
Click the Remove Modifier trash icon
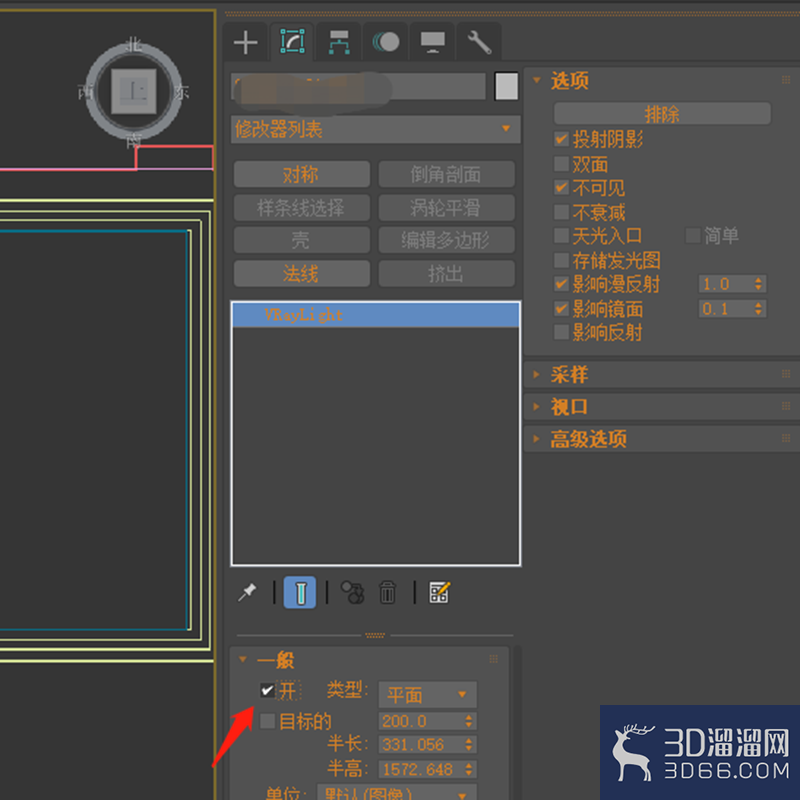coord(387,592)
